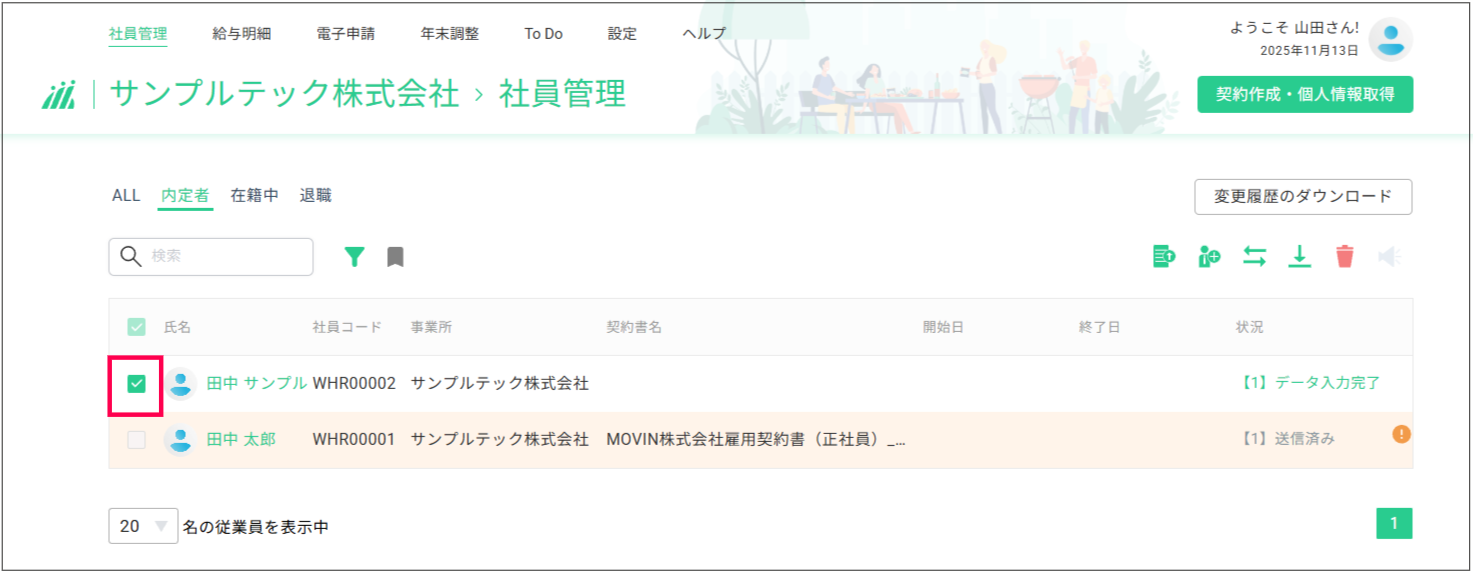Click the red trash delete icon

click(x=1345, y=257)
